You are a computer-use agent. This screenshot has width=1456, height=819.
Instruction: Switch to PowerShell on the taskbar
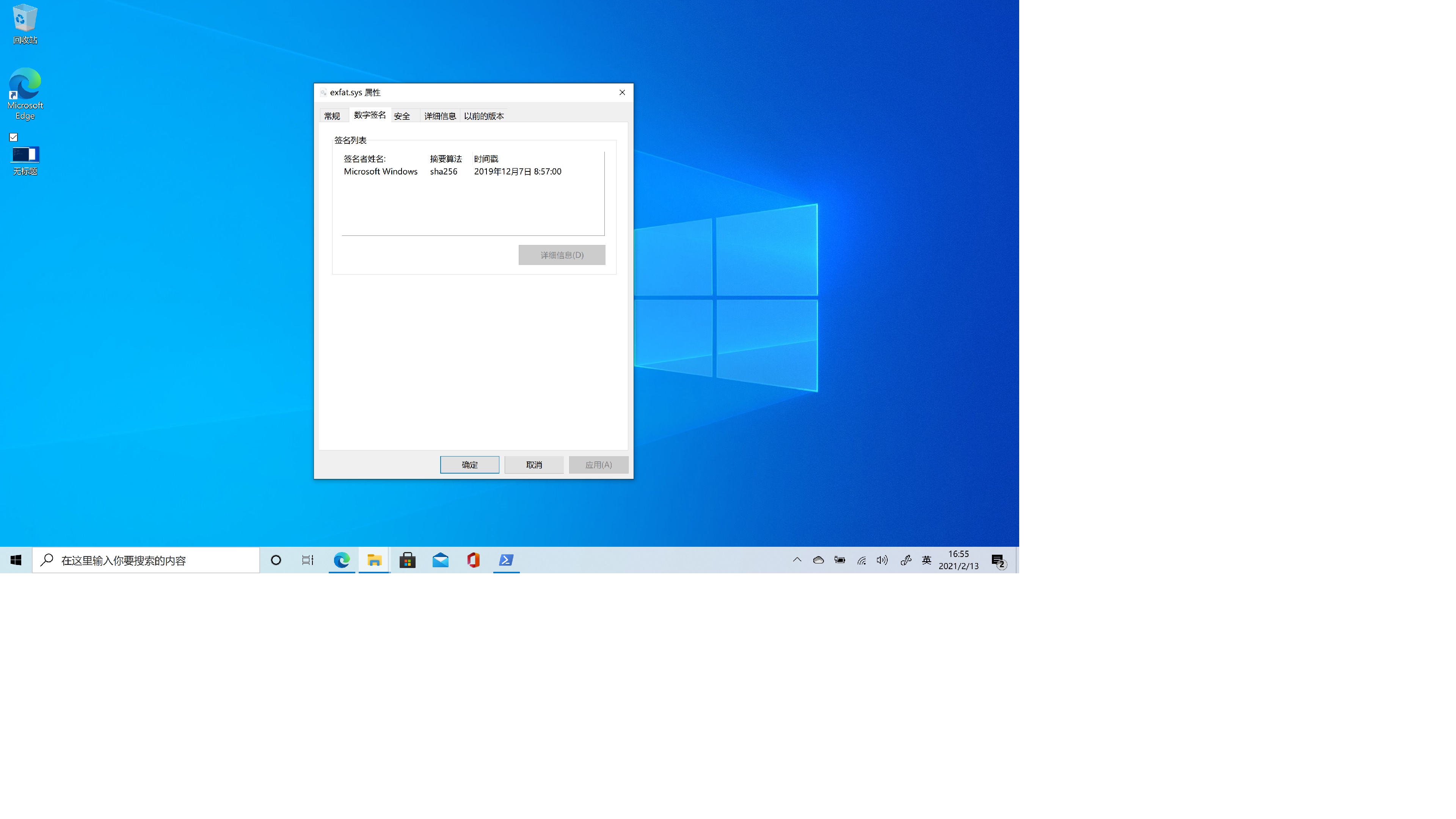tap(506, 560)
